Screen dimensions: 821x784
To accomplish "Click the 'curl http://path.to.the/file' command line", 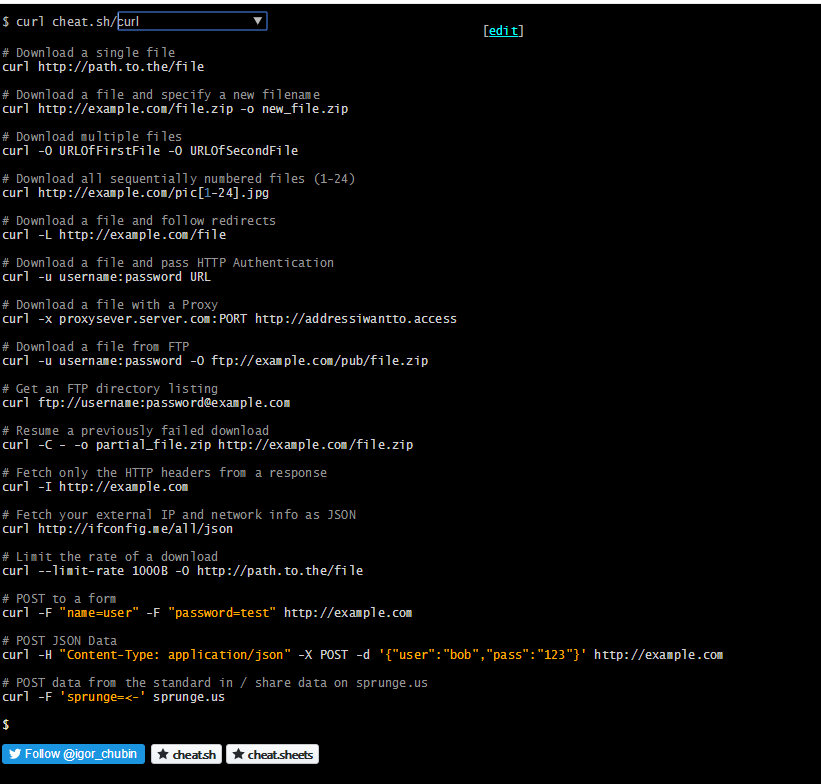I will click(103, 67).
